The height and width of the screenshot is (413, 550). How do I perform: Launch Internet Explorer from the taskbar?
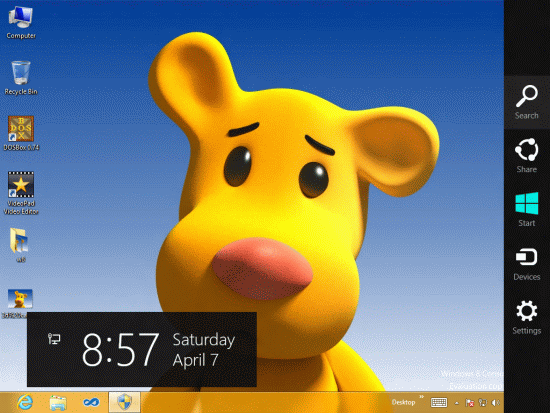(25, 402)
